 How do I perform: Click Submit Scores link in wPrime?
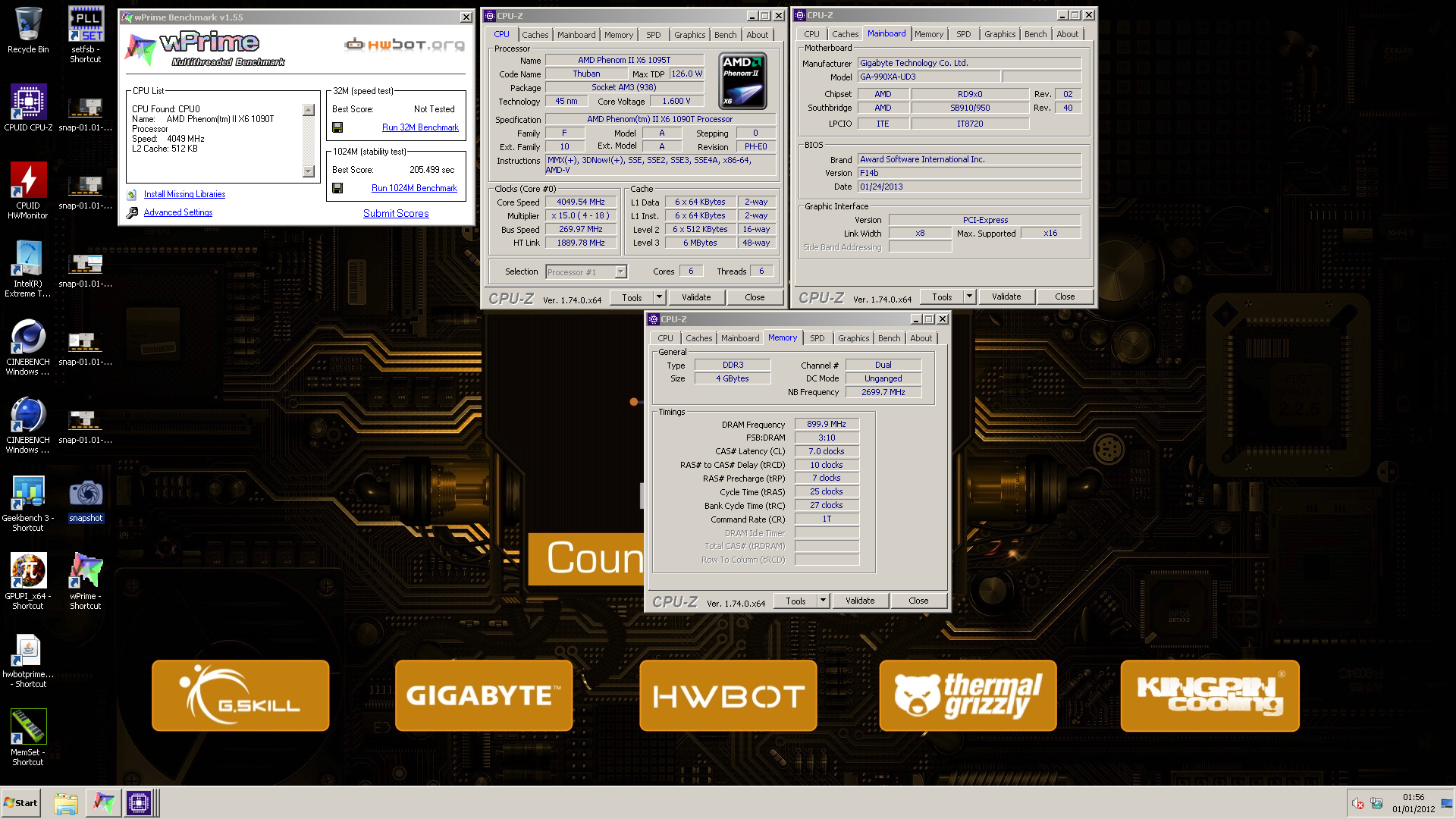point(396,214)
